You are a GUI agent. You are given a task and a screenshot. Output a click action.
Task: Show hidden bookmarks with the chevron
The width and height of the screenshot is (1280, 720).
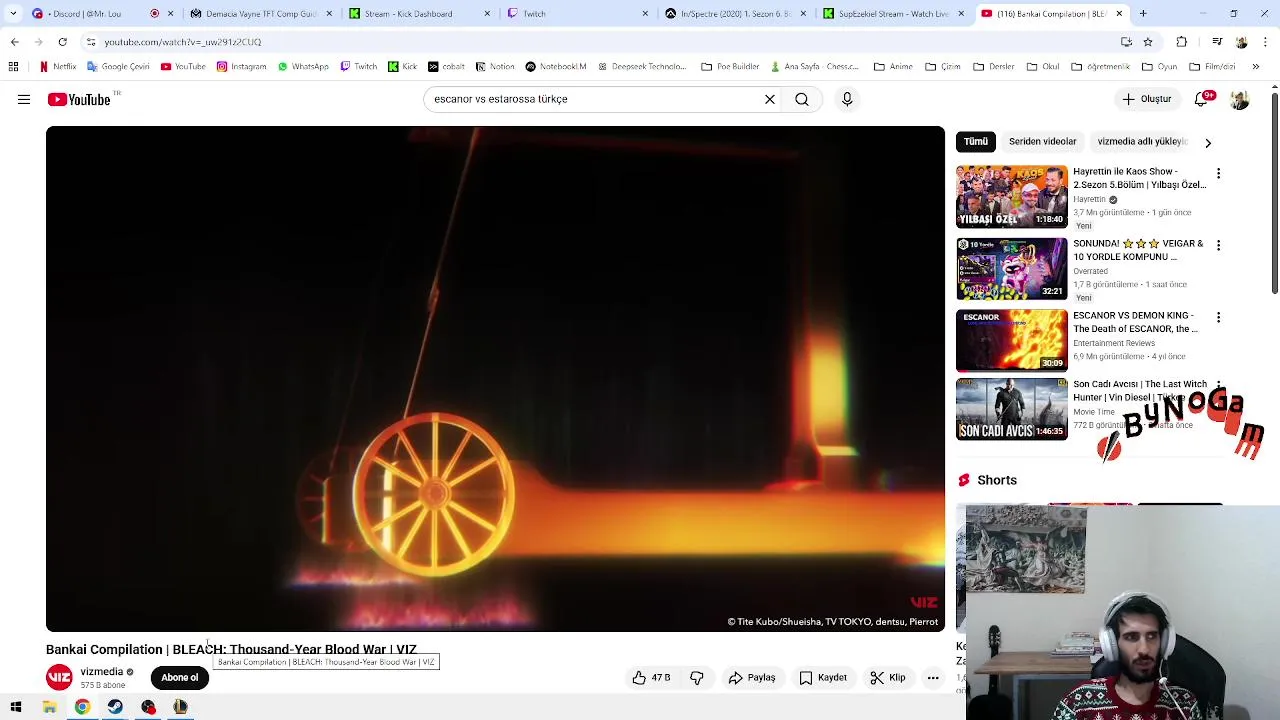1256,67
